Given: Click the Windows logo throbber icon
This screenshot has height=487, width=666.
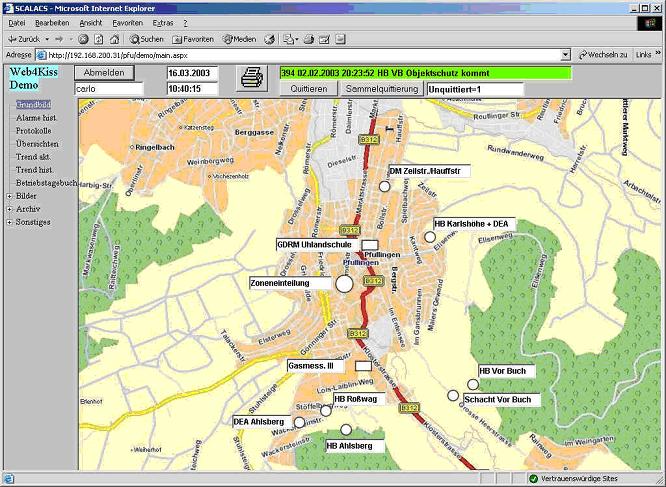Looking at the screenshot, I should pos(649,23).
